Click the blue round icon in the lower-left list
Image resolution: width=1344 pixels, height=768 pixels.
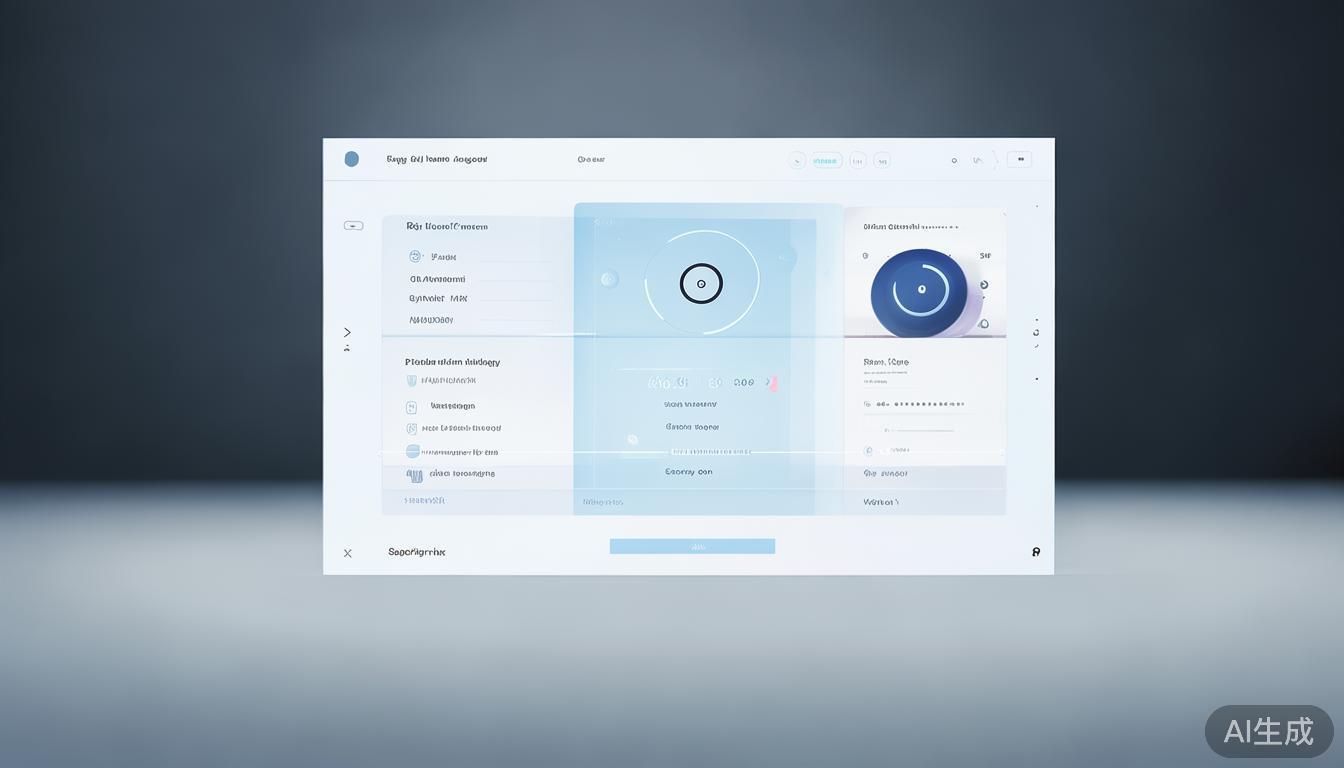pyautogui.click(x=412, y=452)
